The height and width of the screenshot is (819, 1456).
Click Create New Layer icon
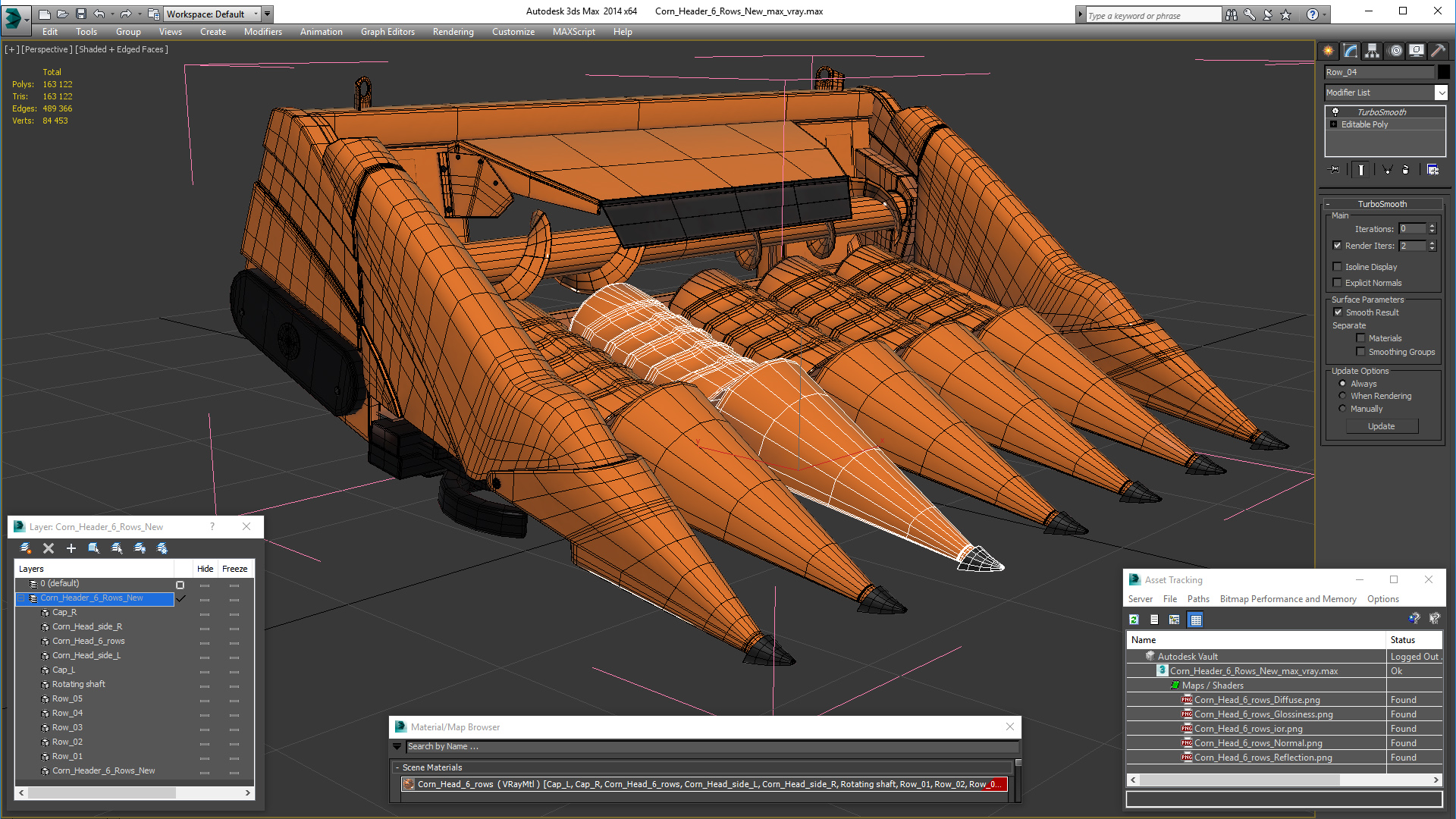coord(26,548)
